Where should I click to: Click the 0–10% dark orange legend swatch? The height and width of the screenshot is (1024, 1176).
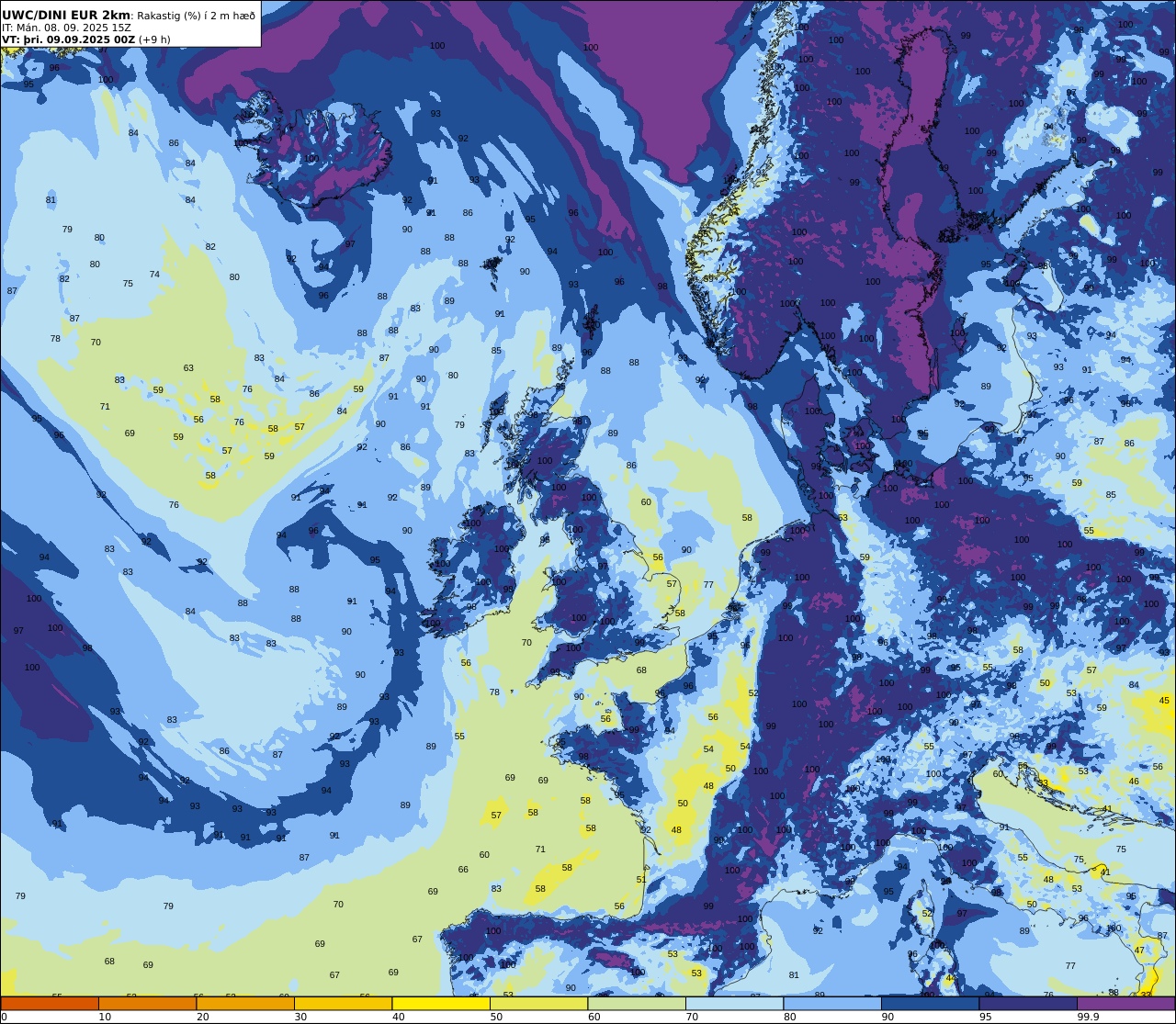click(x=50, y=1003)
